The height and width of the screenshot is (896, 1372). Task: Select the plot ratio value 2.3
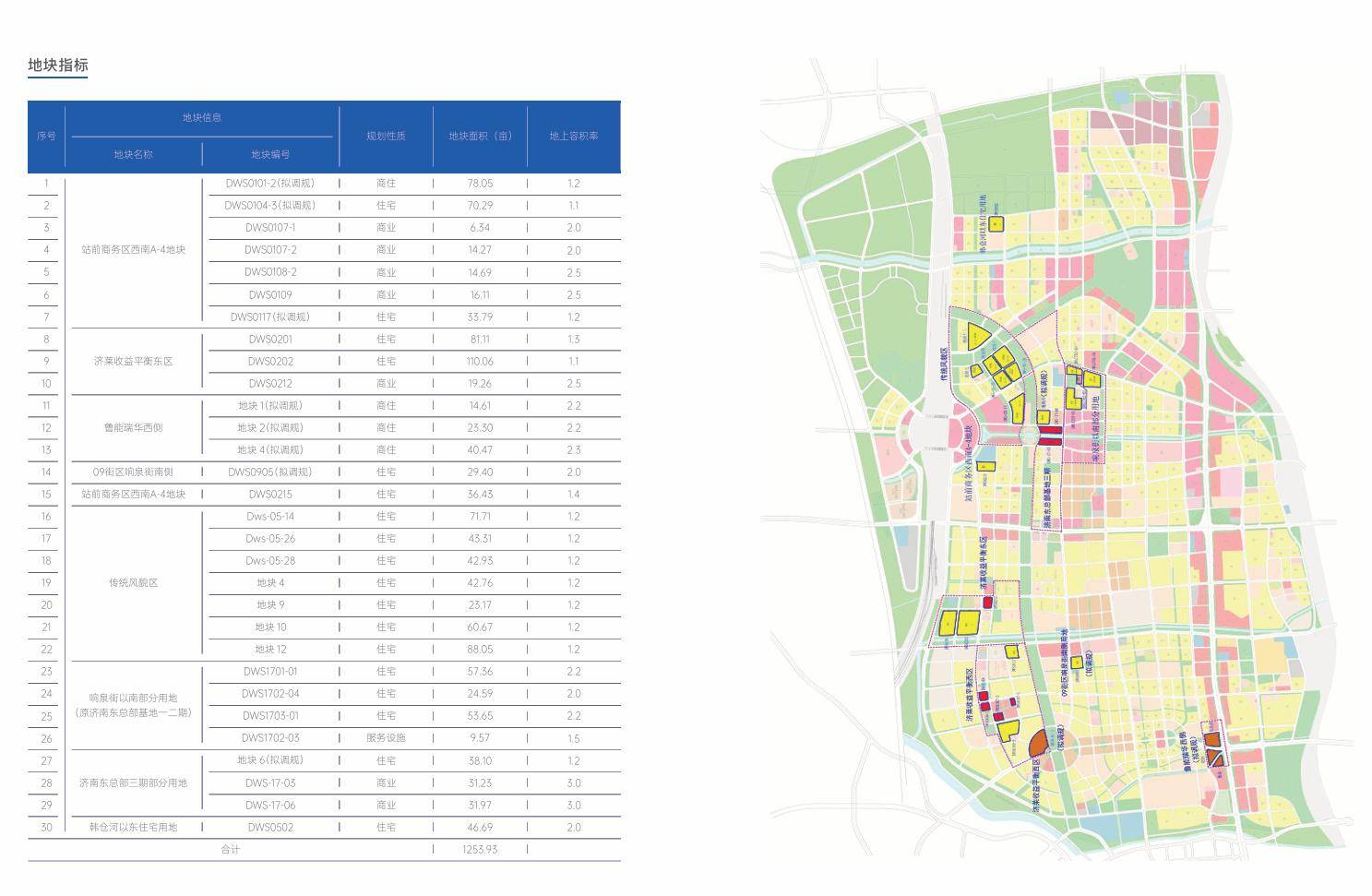(574, 449)
